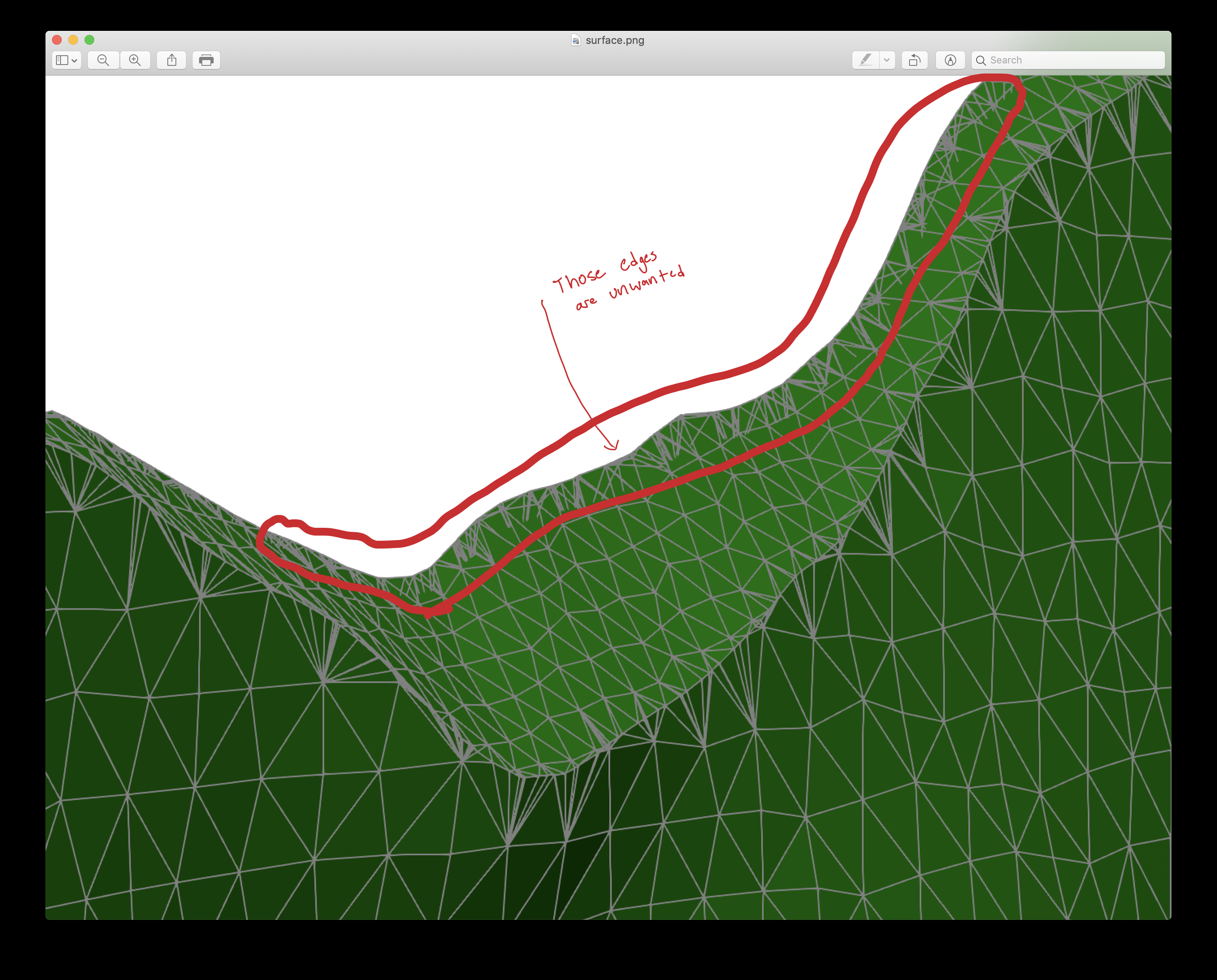
Task: Open the sidebar view options dropdown
Action: pyautogui.click(x=74, y=61)
